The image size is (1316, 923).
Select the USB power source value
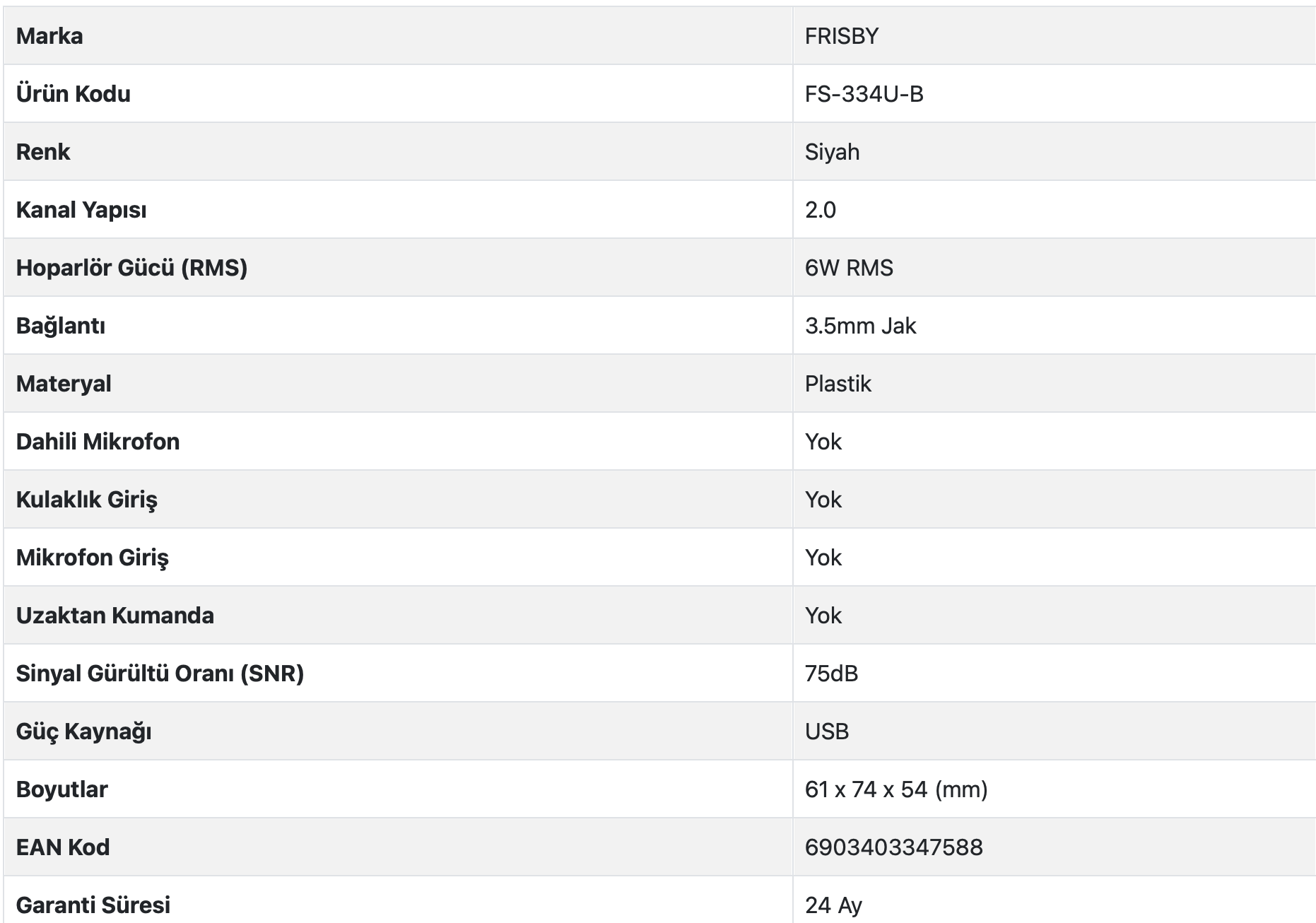point(826,731)
